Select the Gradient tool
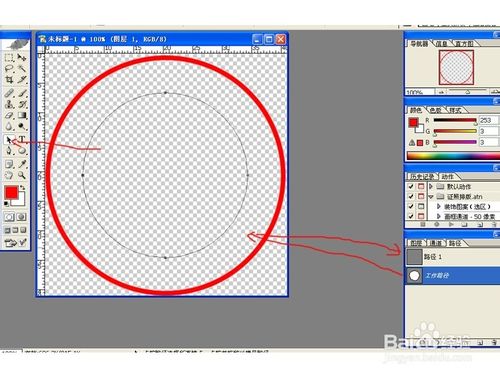This screenshot has width=500, height=375. (x=22, y=115)
